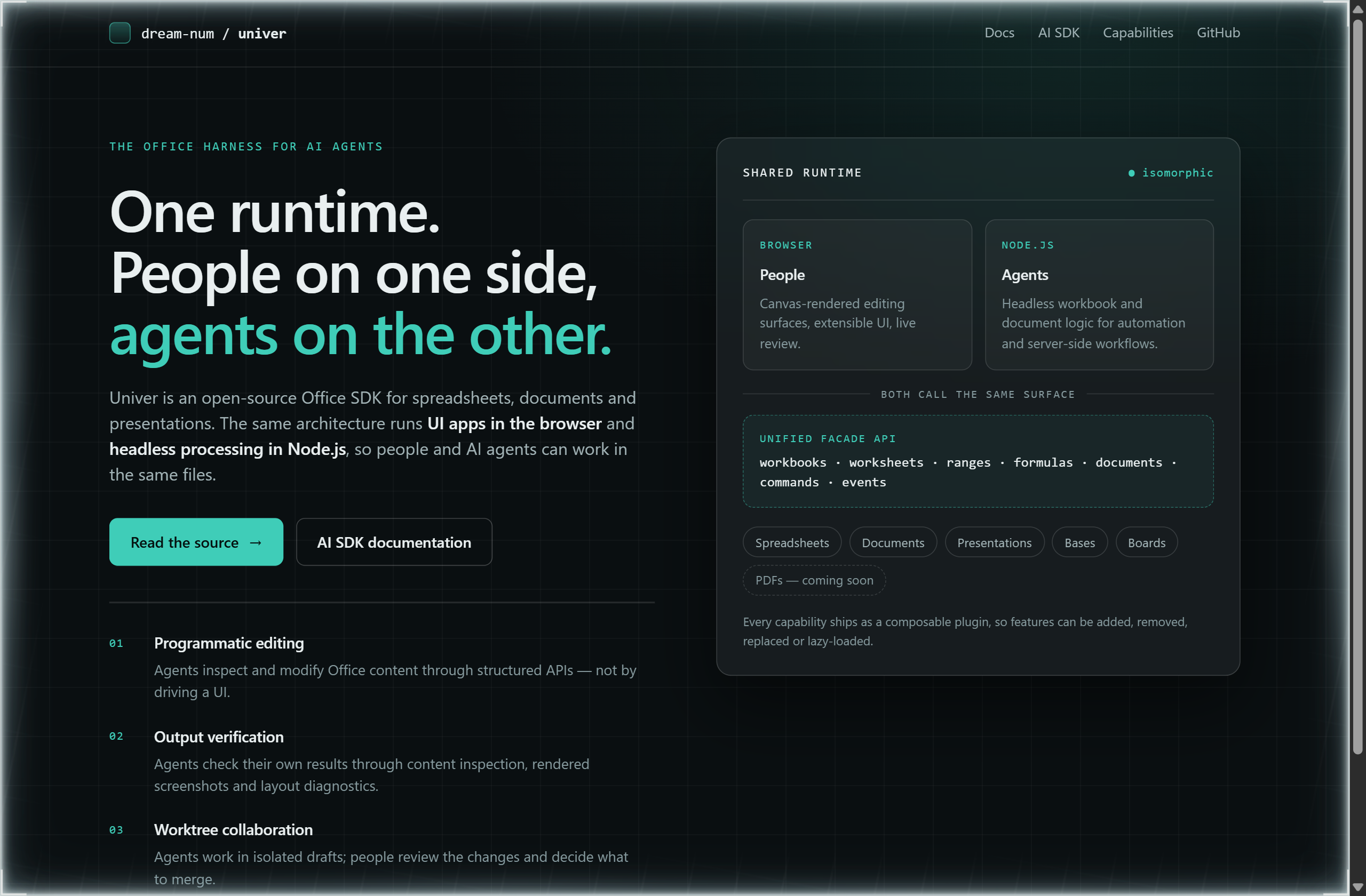
Task: Click the scrollbar down arrow
Action: 1357,887
